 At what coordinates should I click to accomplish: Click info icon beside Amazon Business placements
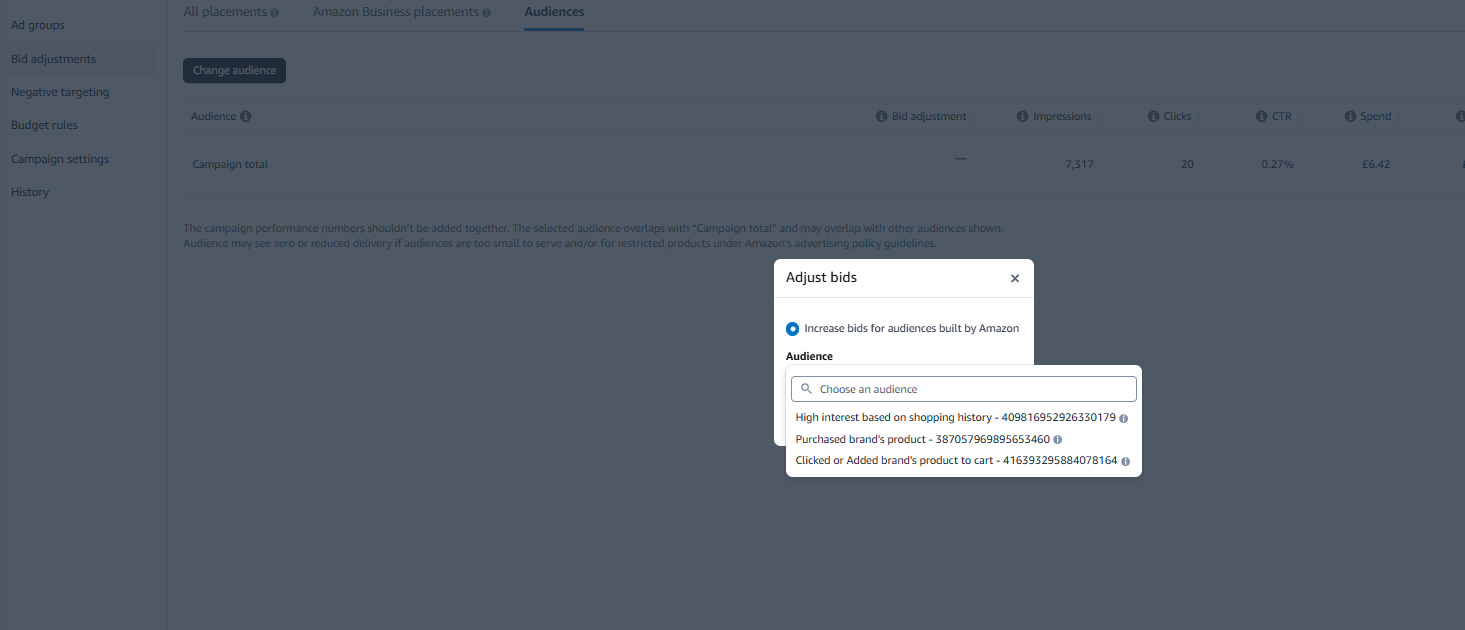[x=487, y=13]
